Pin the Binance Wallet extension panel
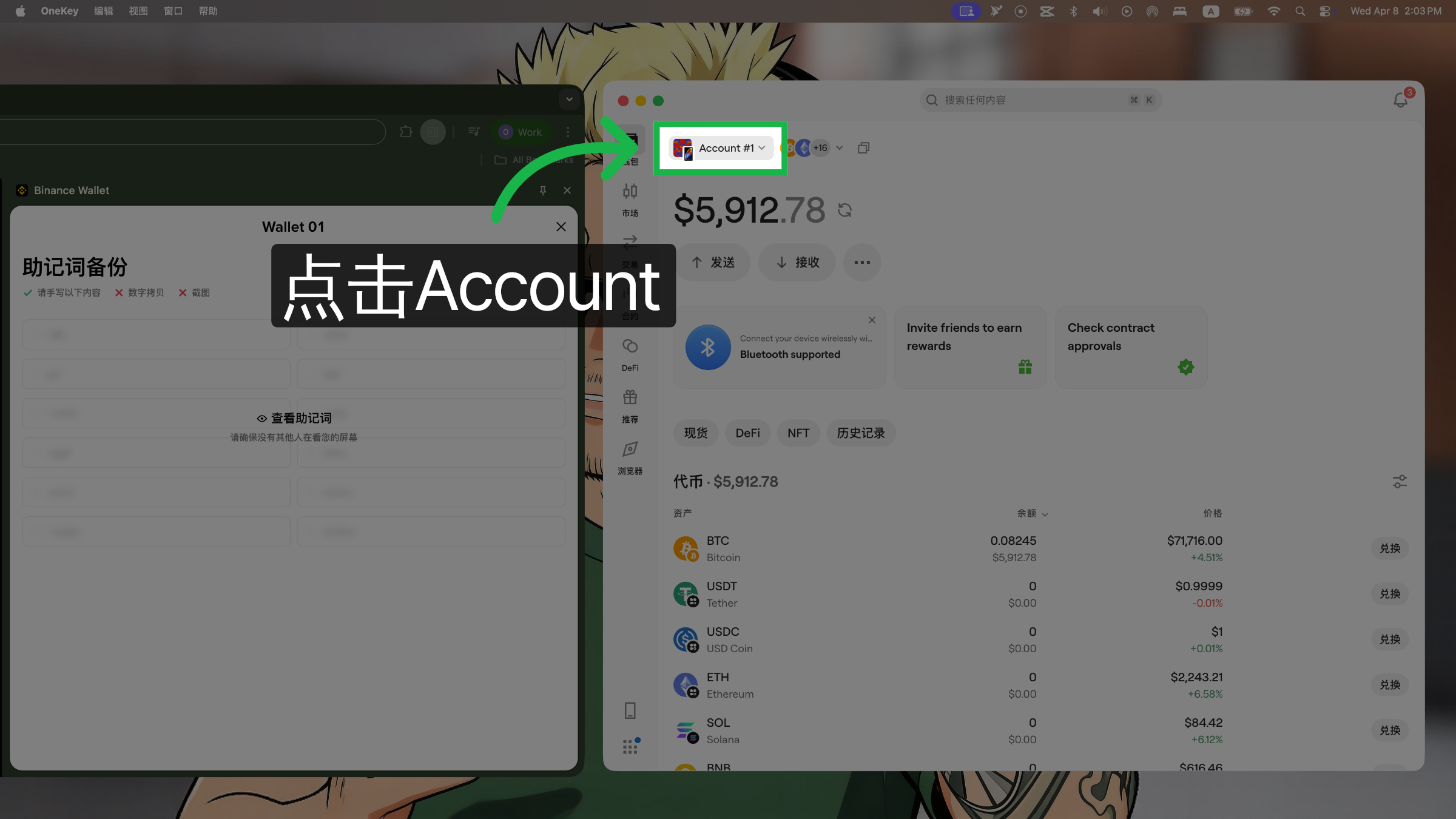 [x=543, y=190]
